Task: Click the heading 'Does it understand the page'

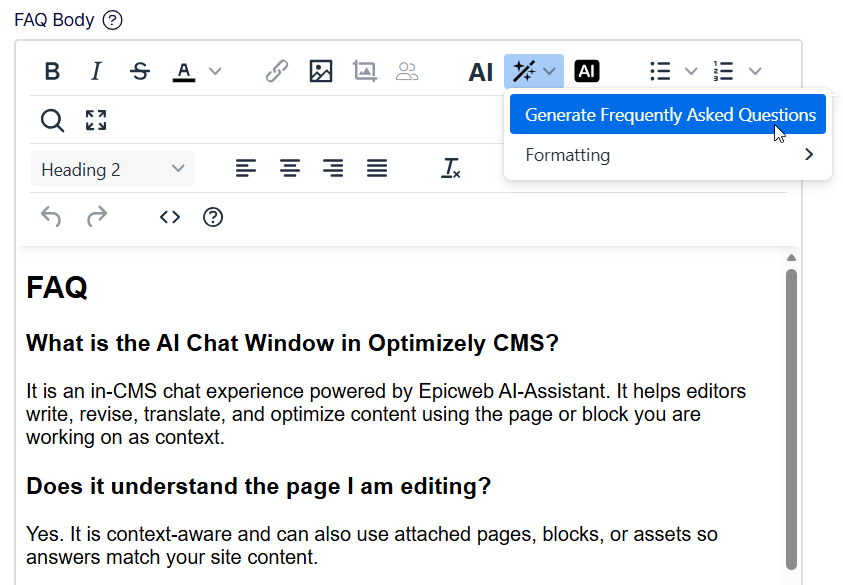Action: (259, 486)
